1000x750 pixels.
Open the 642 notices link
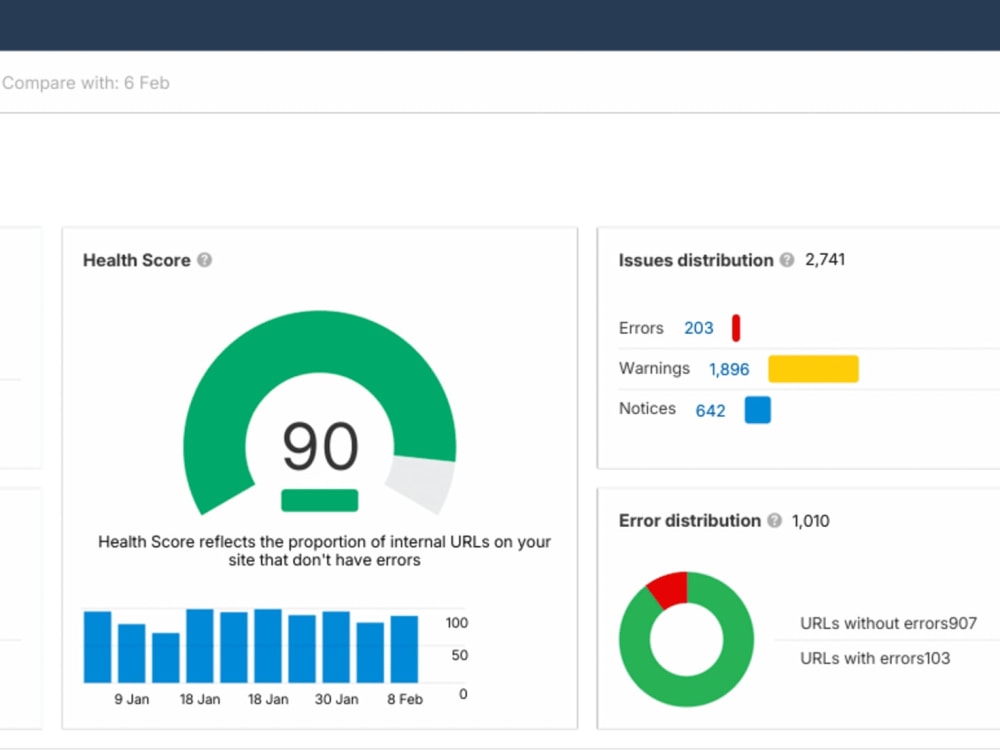[x=710, y=411]
